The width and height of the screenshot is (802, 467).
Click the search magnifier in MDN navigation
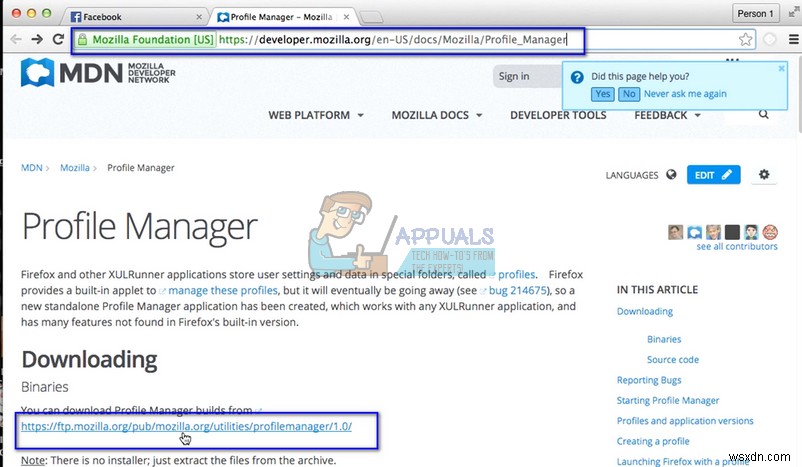pos(763,114)
